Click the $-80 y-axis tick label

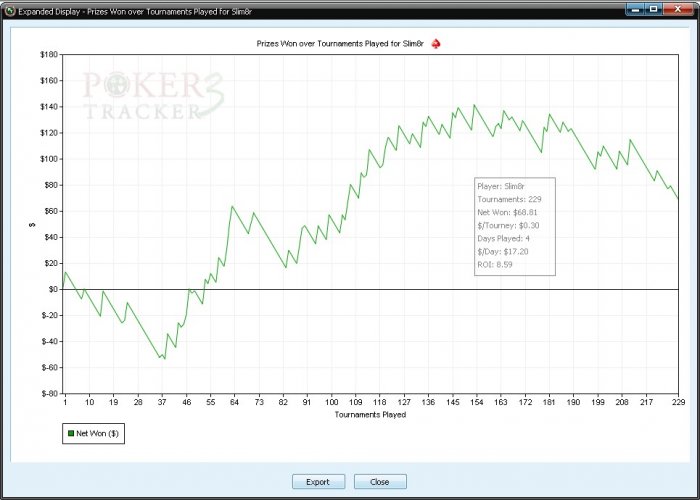(49, 393)
